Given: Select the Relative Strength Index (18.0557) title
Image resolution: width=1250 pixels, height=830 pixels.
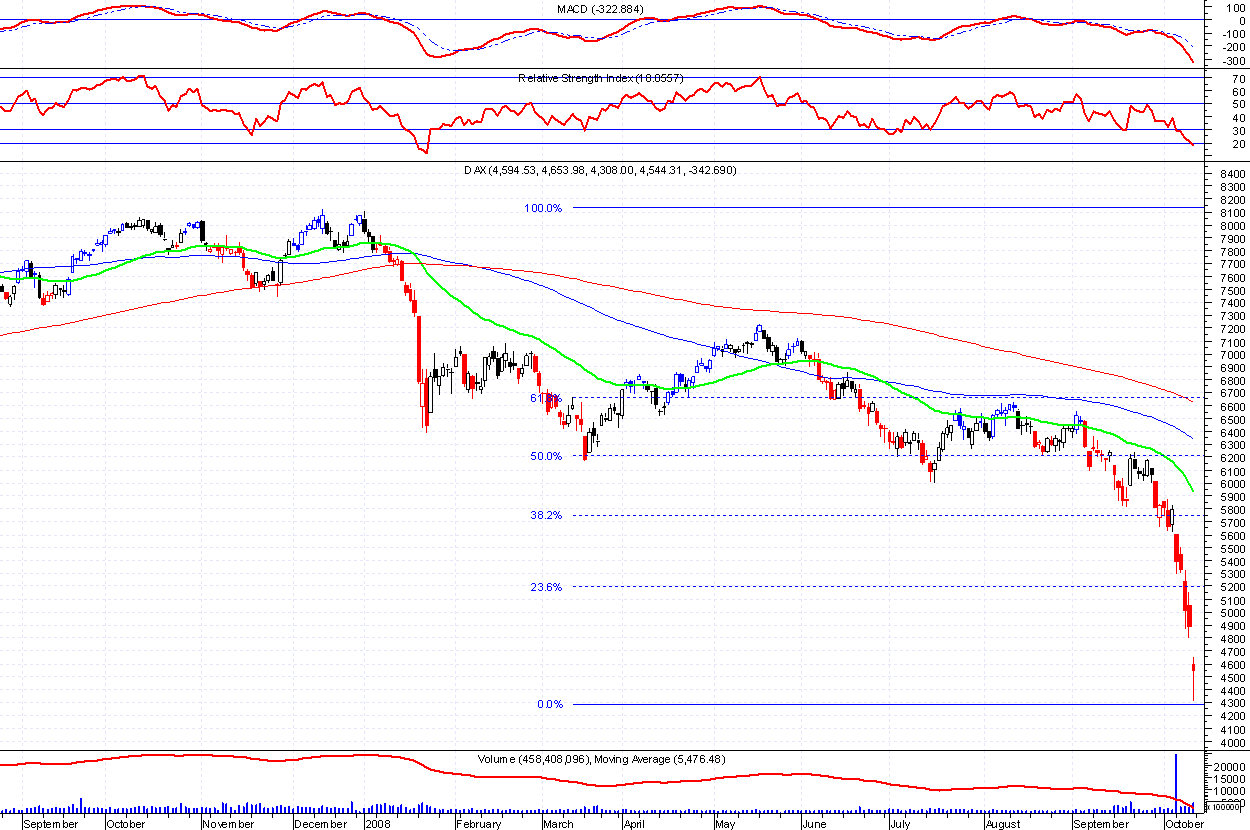Looking at the screenshot, I should click(x=600, y=78).
